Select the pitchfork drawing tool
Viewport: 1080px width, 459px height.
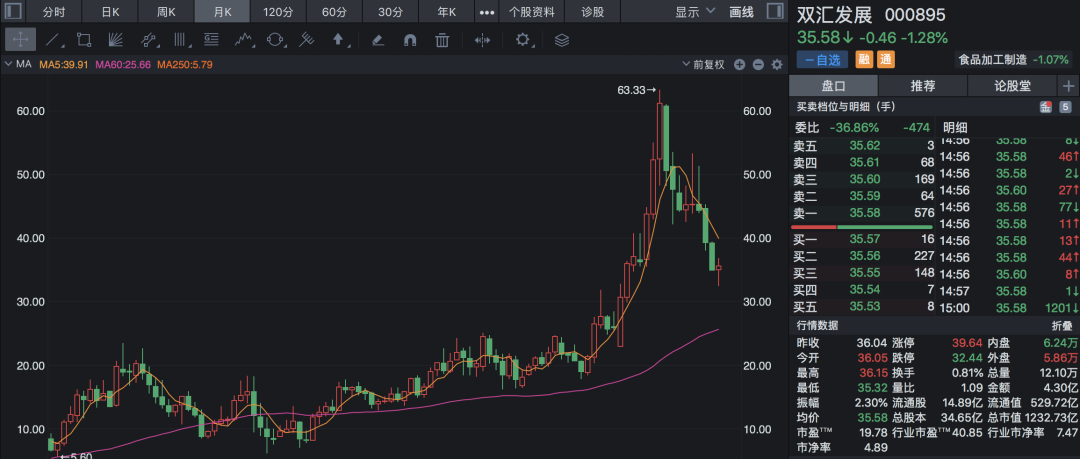click(x=307, y=40)
